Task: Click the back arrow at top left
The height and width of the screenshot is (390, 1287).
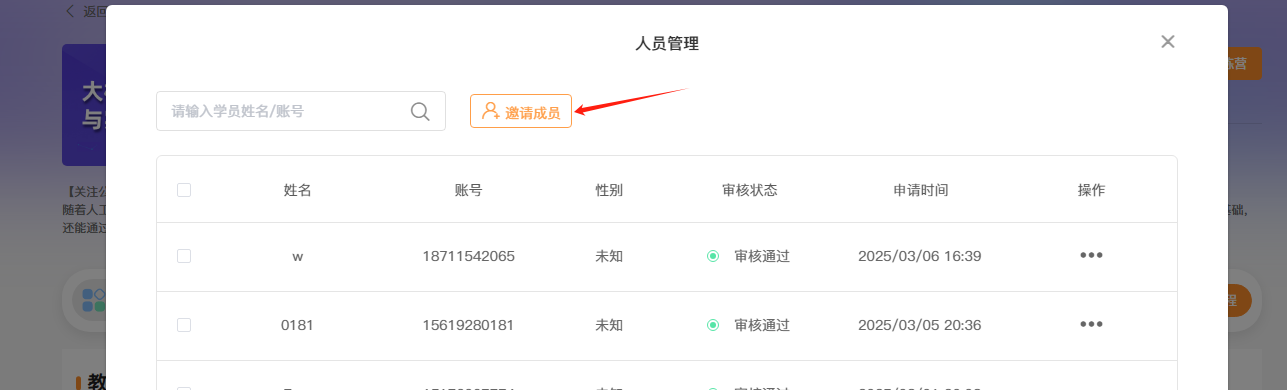Action: 69,11
